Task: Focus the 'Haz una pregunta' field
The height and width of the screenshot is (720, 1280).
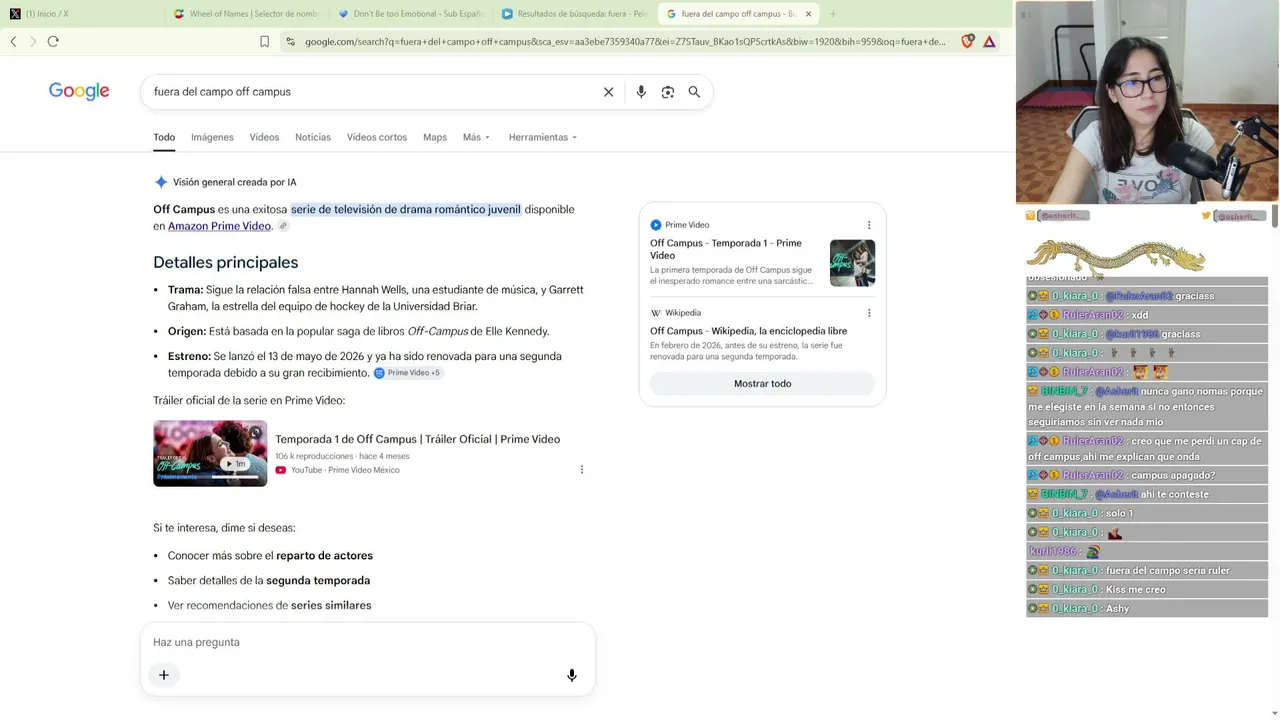Action: [x=368, y=642]
